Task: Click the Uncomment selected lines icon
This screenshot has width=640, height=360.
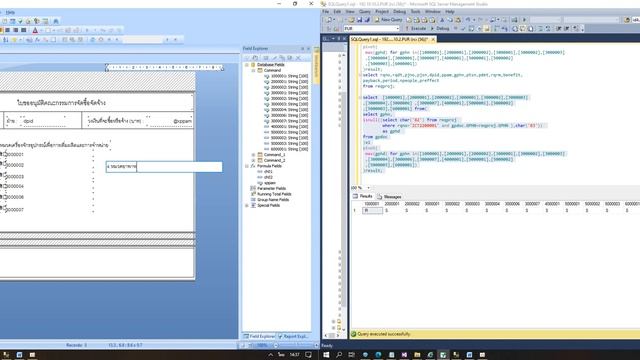Action: pyautogui.click(x=548, y=29)
